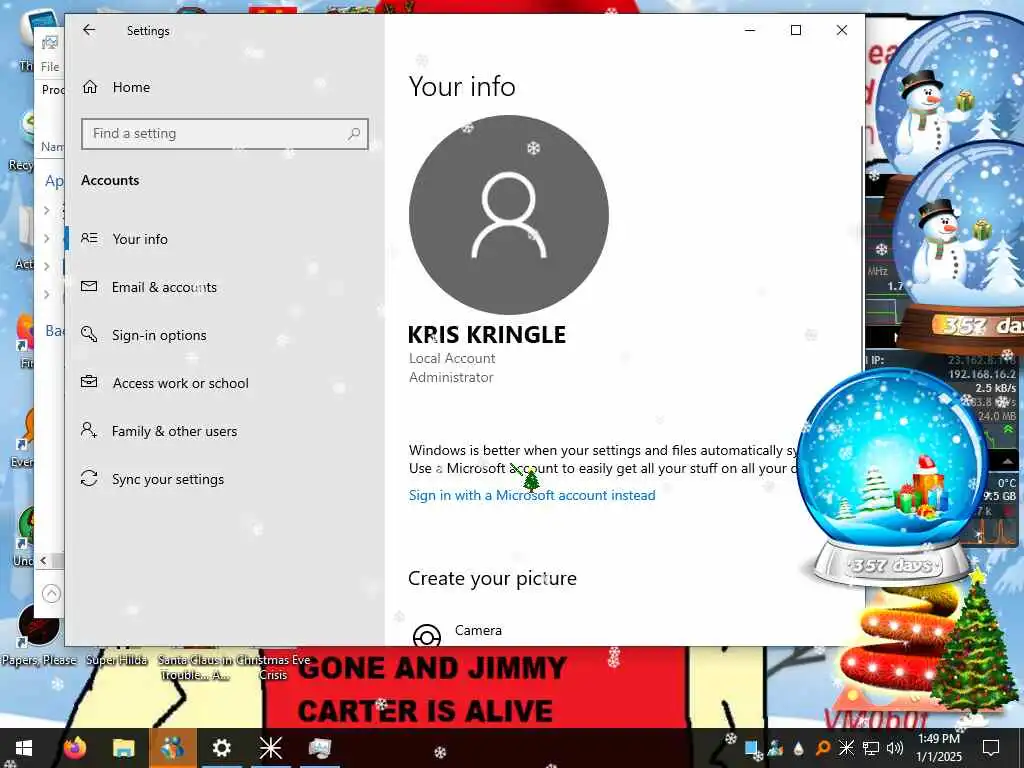This screenshot has width=1024, height=768.
Task: Click the Camera icon under Create your picture
Action: click(427, 635)
